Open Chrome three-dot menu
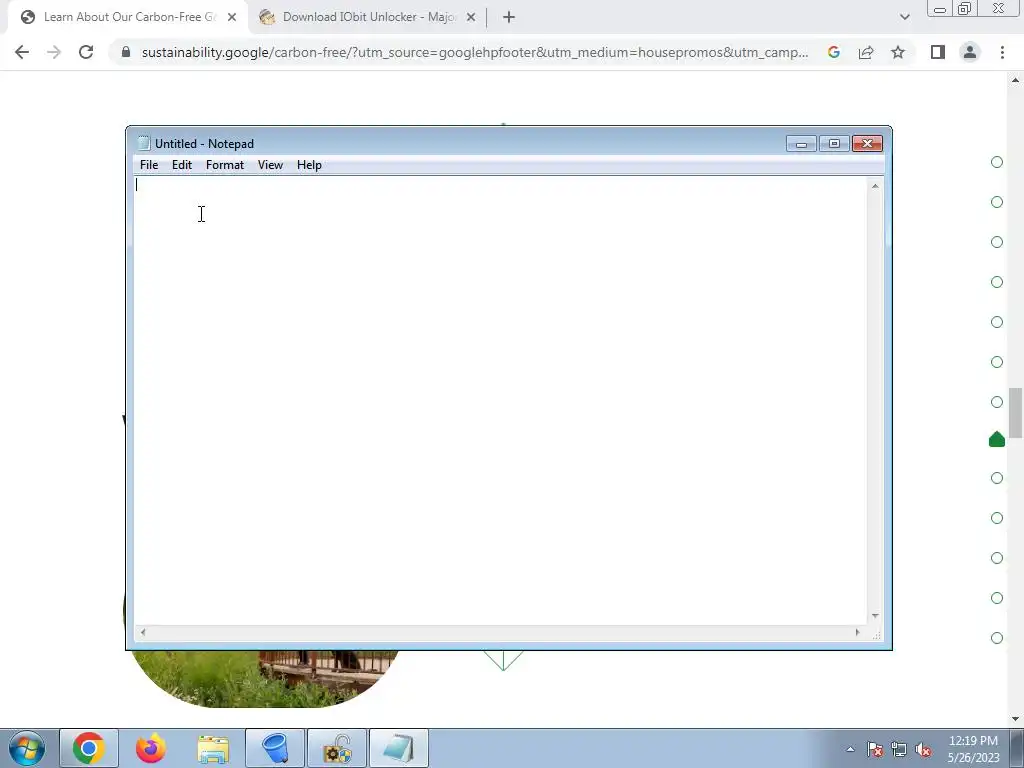Viewport: 1024px width, 768px height. (x=1002, y=52)
